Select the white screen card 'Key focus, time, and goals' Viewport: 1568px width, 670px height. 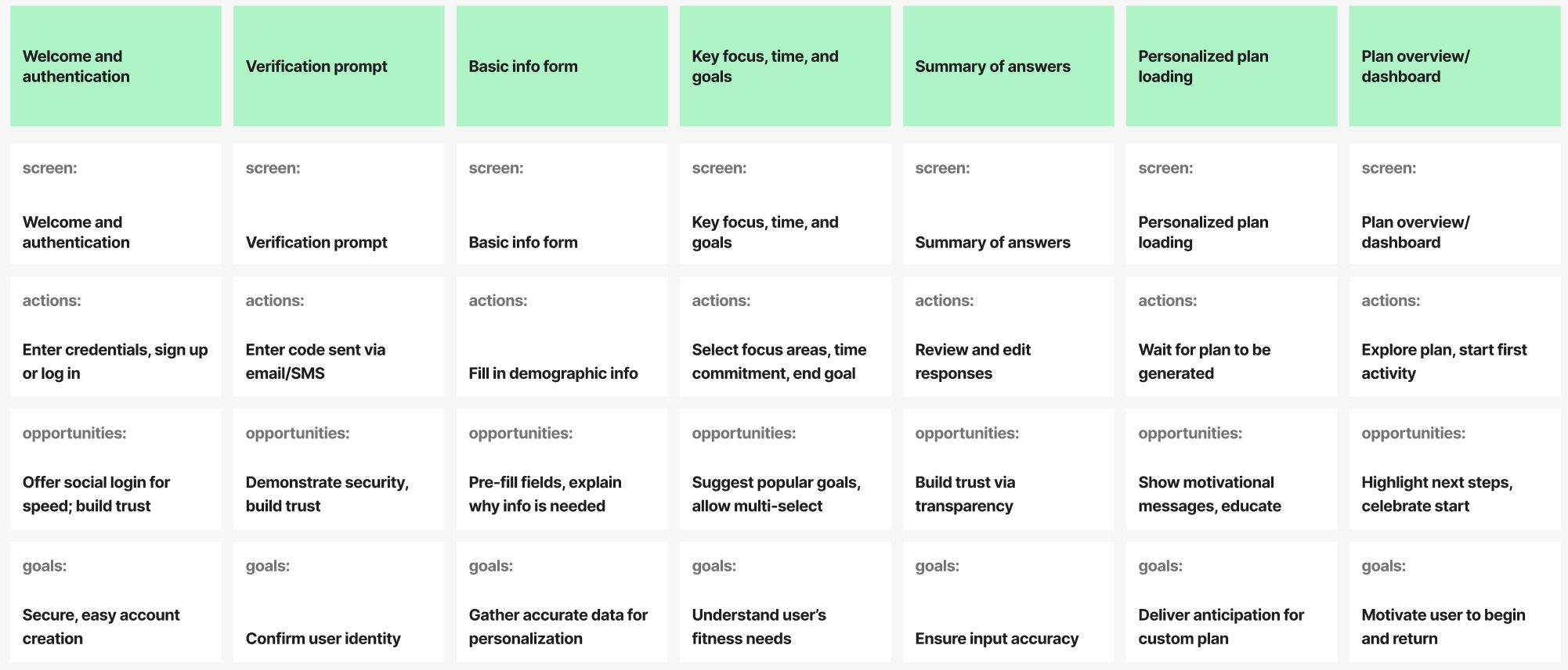pos(785,204)
